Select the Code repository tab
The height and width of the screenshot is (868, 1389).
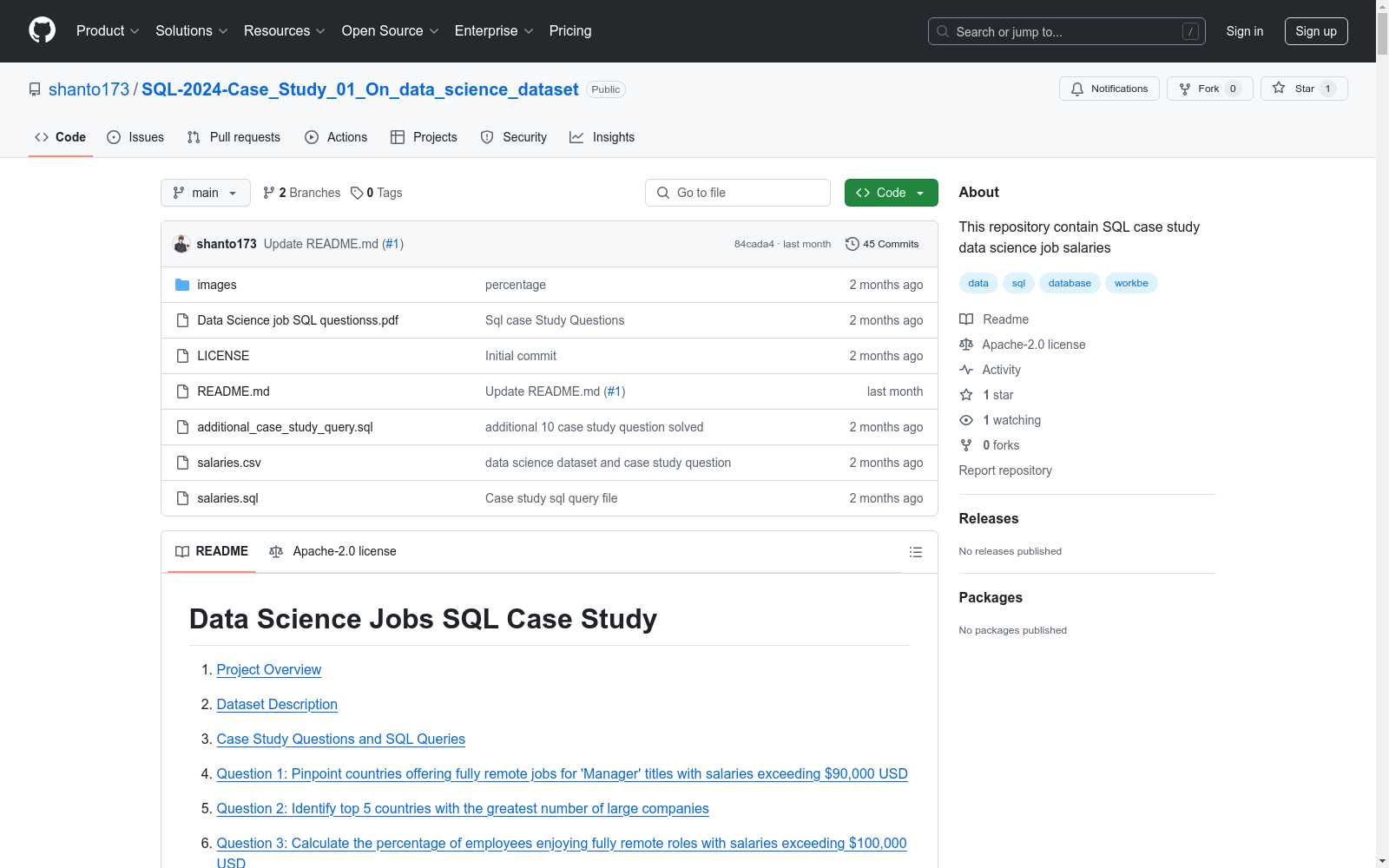click(61, 137)
